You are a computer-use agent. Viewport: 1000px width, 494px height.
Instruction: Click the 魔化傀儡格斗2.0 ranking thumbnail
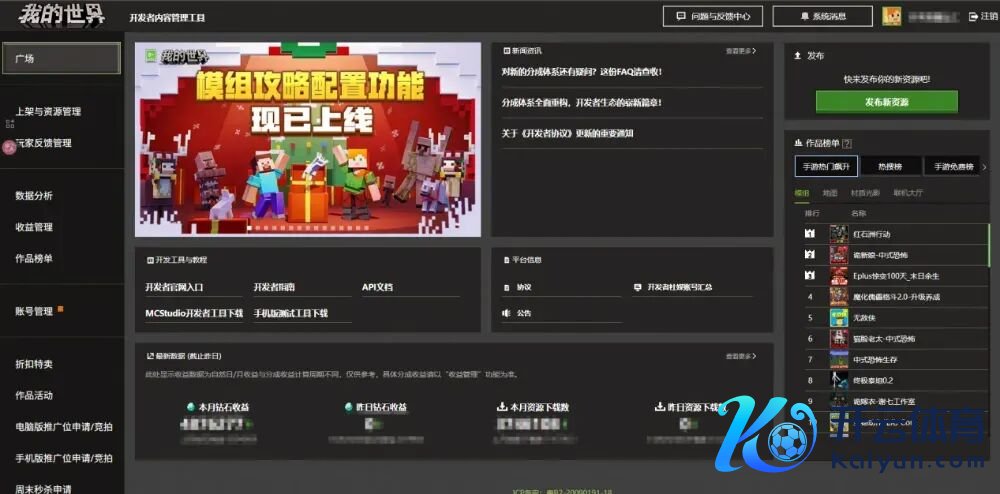838,296
